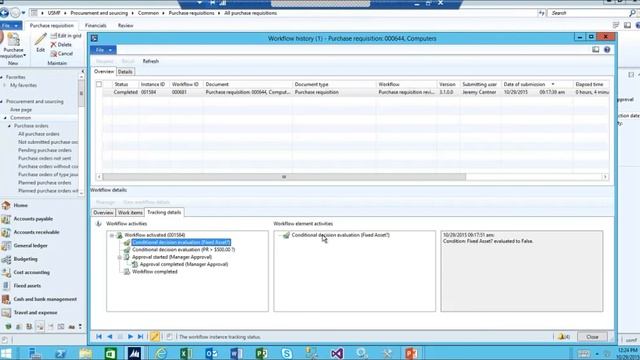Collapse Approval started (Manager Approval) node

(x=119, y=258)
